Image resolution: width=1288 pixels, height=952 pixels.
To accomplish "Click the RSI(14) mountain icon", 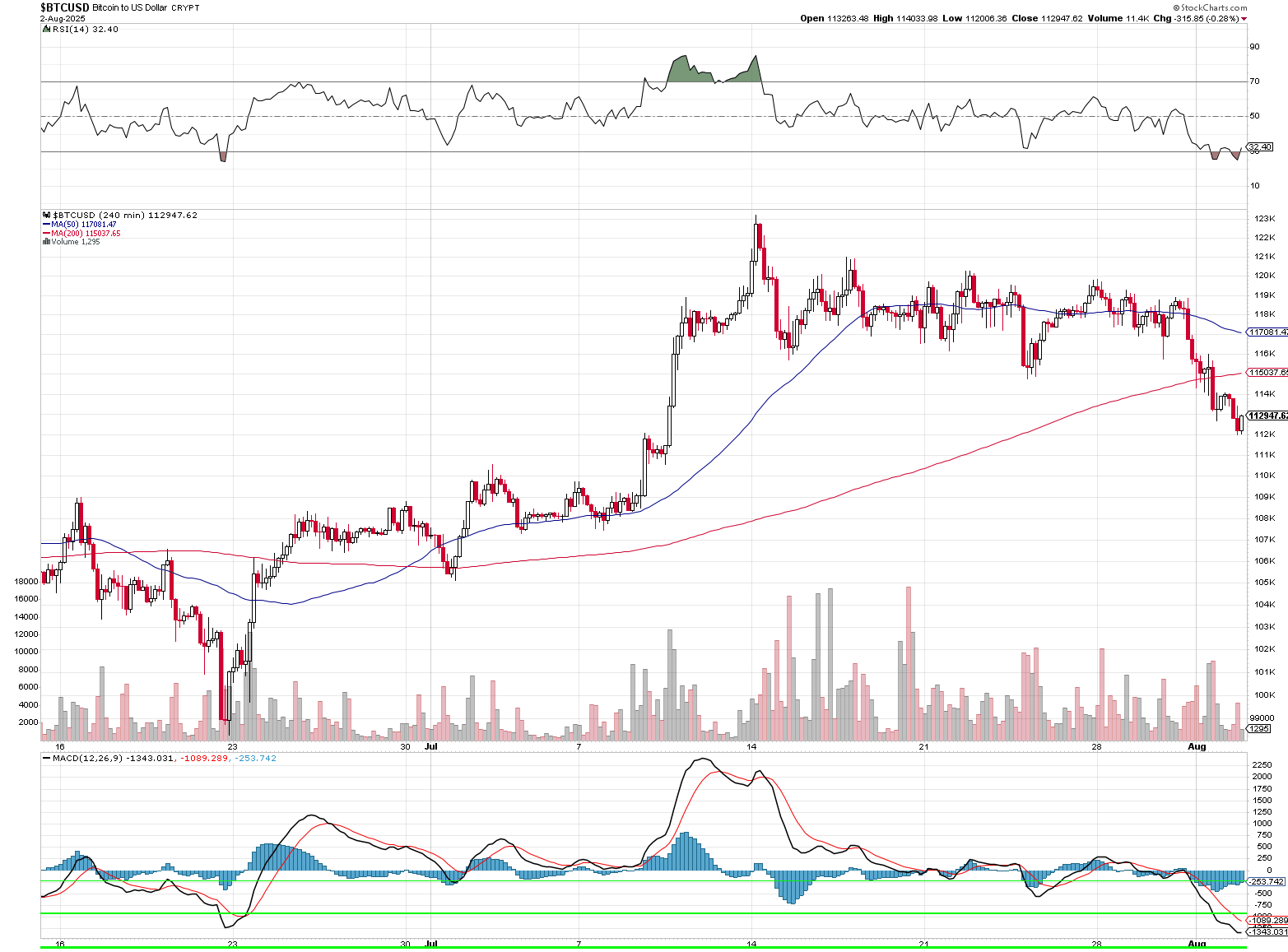I will coord(46,30).
